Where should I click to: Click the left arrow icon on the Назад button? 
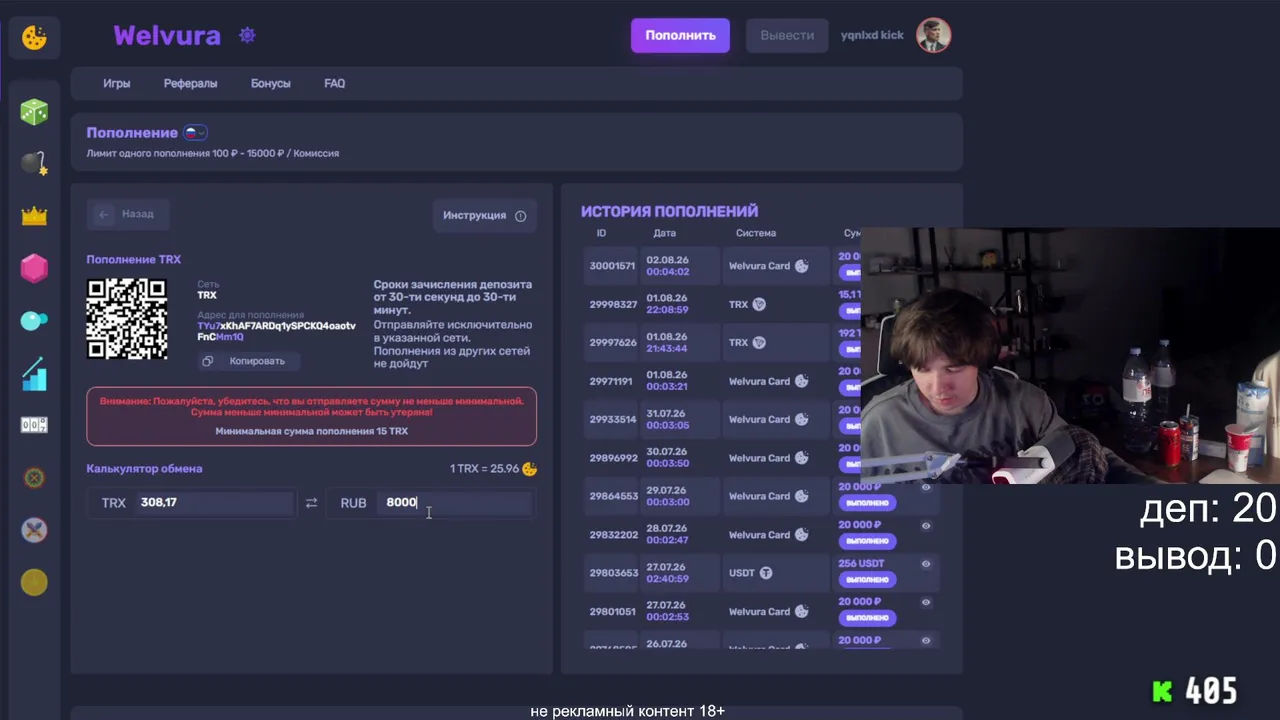point(104,214)
